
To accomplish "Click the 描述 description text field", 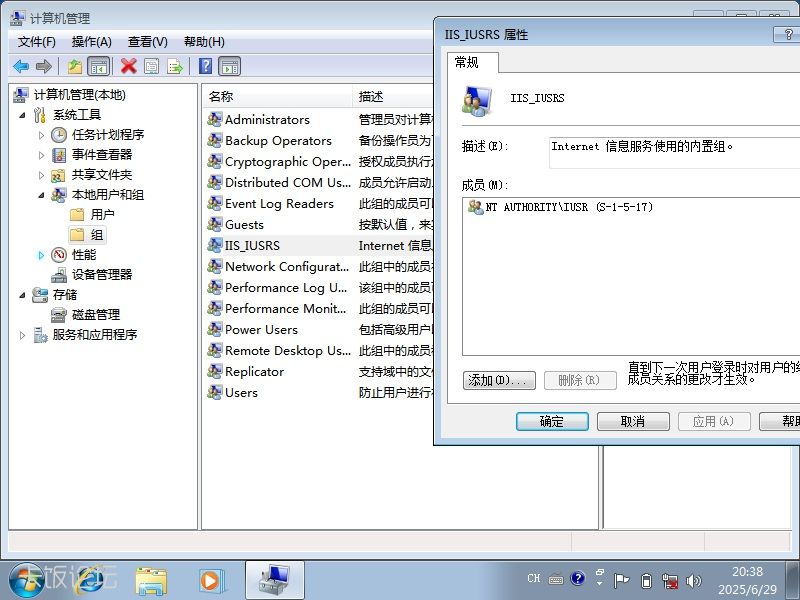I will 674,152.
